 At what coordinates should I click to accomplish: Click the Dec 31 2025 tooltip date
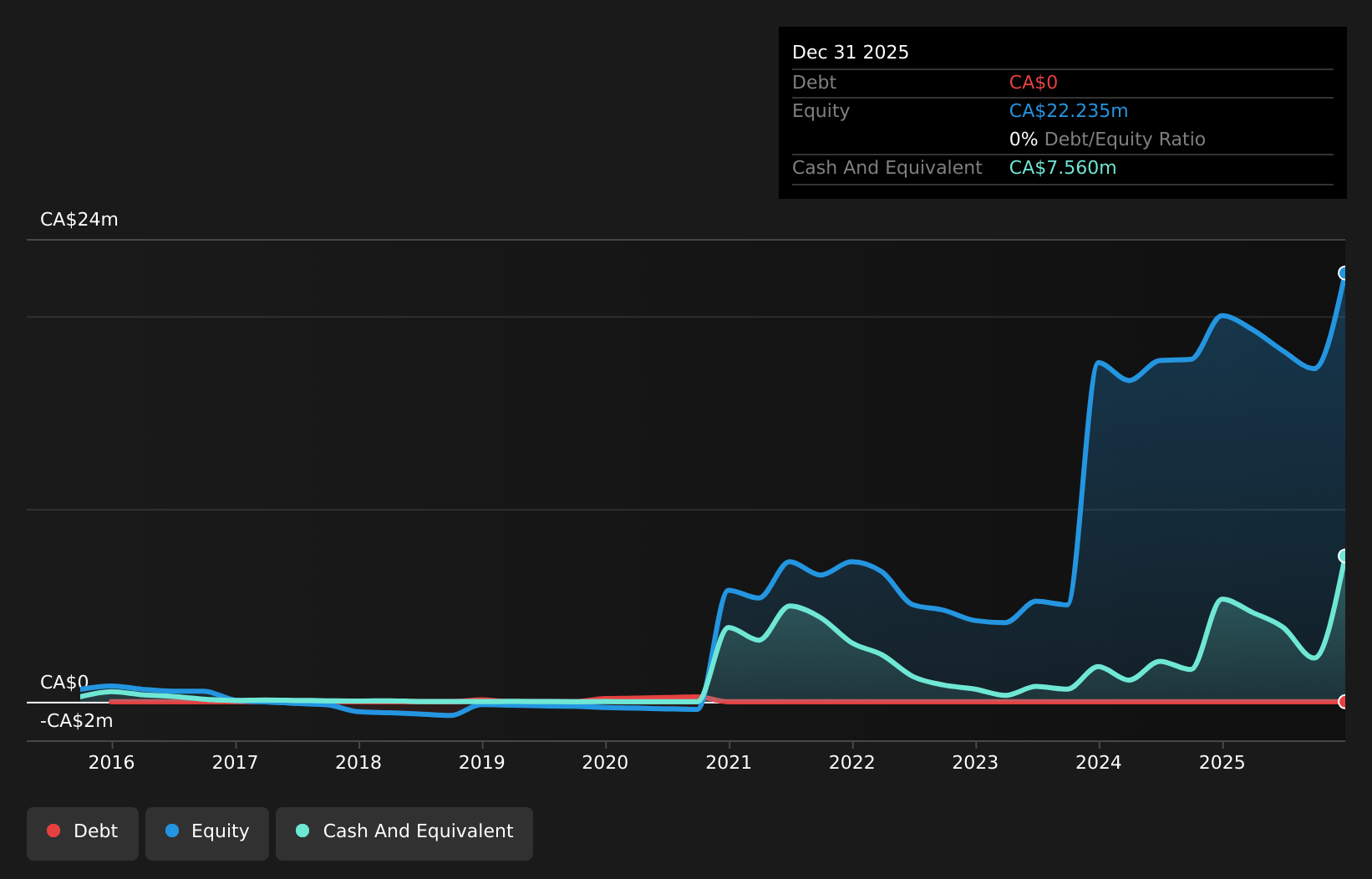click(851, 53)
